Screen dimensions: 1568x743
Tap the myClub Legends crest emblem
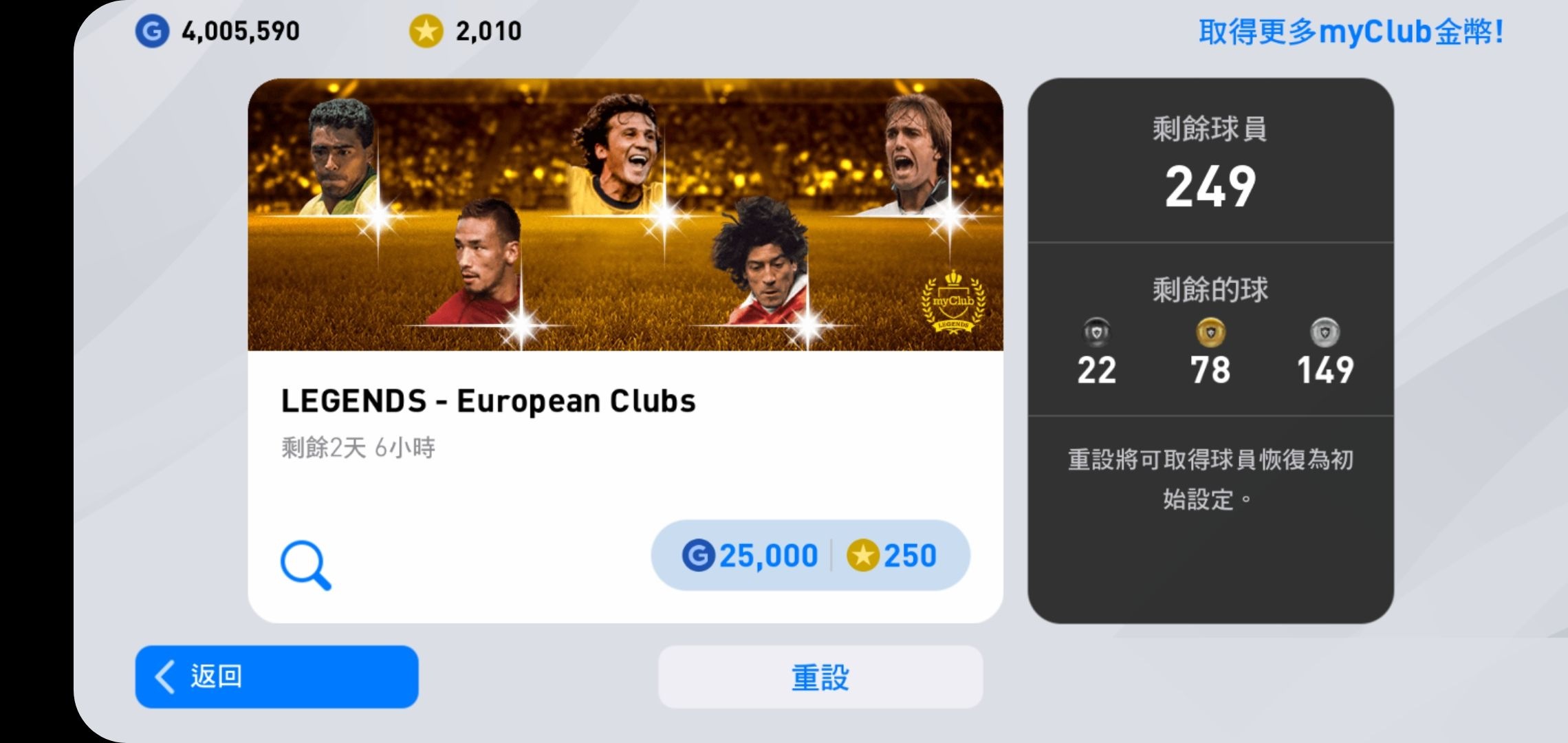coord(953,302)
